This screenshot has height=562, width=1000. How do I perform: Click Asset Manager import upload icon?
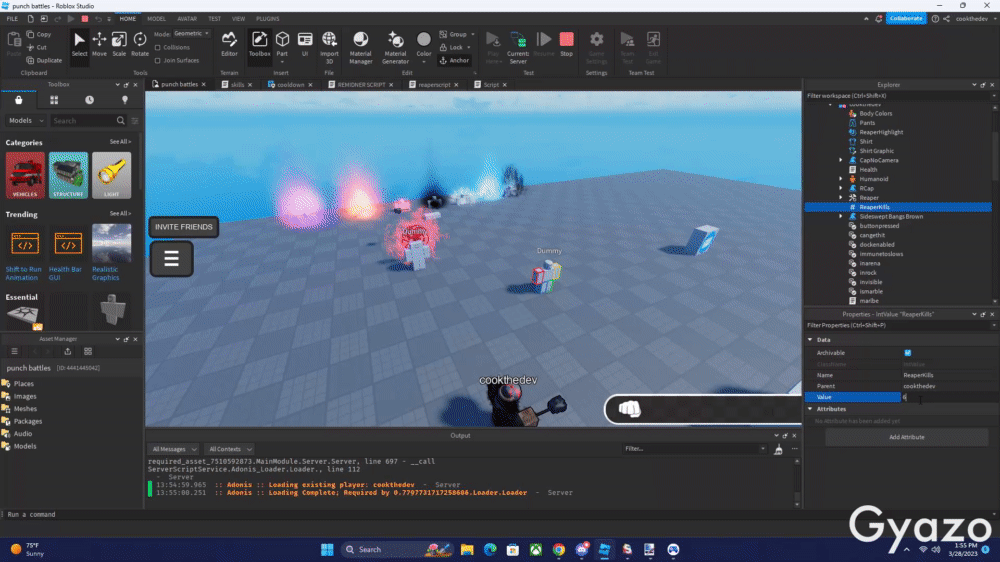(x=68, y=351)
